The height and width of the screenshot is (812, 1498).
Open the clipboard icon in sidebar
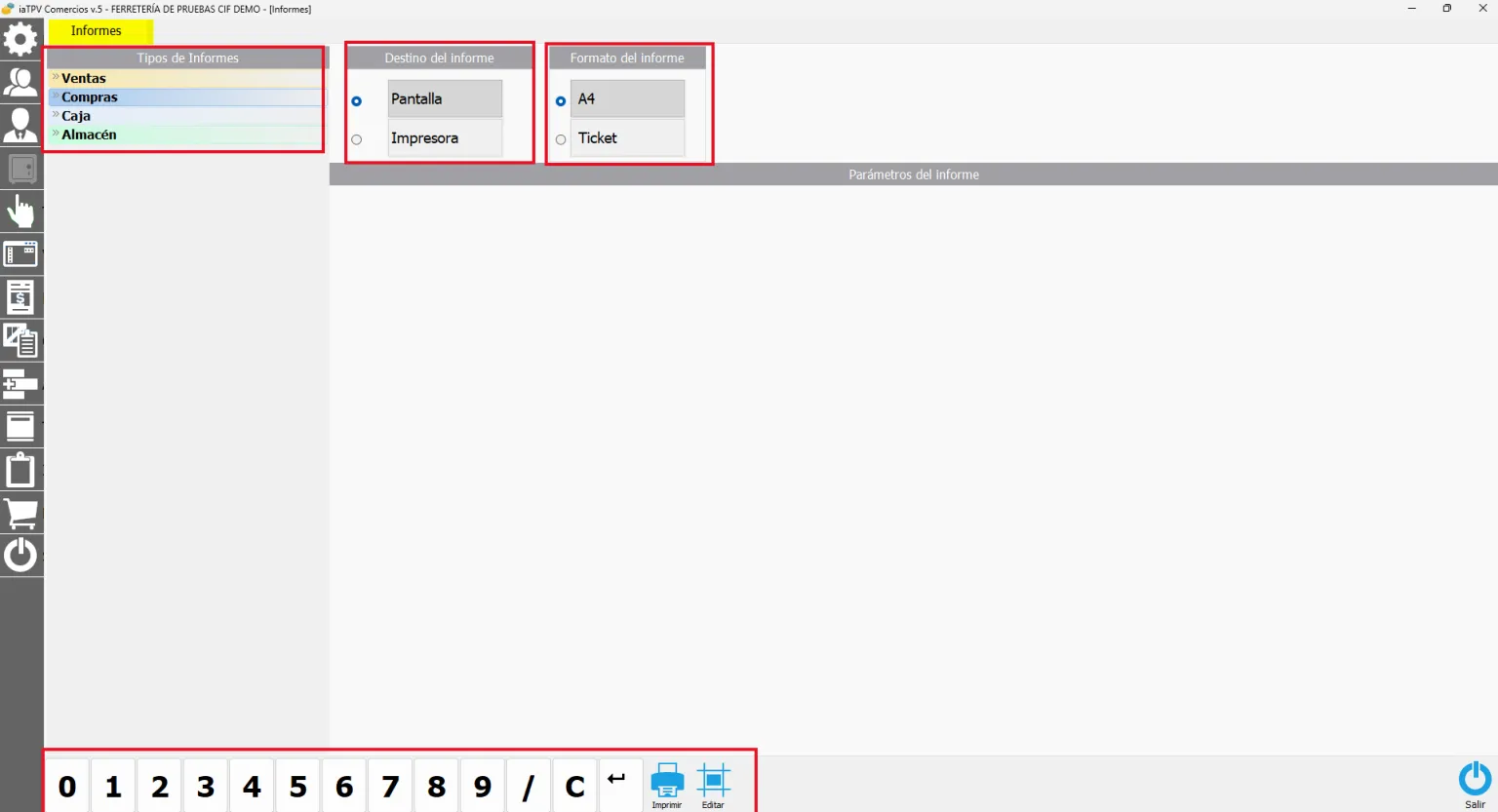[x=20, y=470]
